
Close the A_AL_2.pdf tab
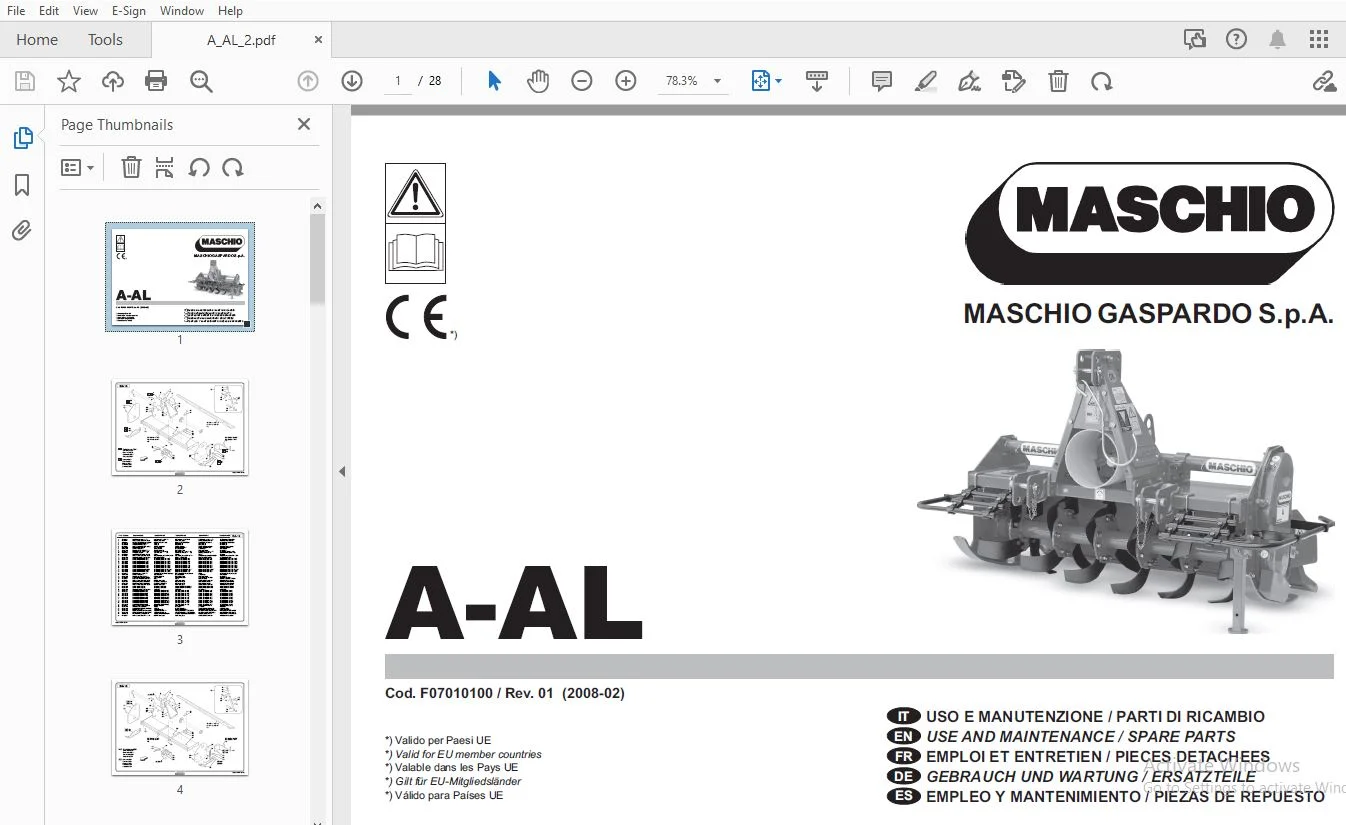point(318,40)
